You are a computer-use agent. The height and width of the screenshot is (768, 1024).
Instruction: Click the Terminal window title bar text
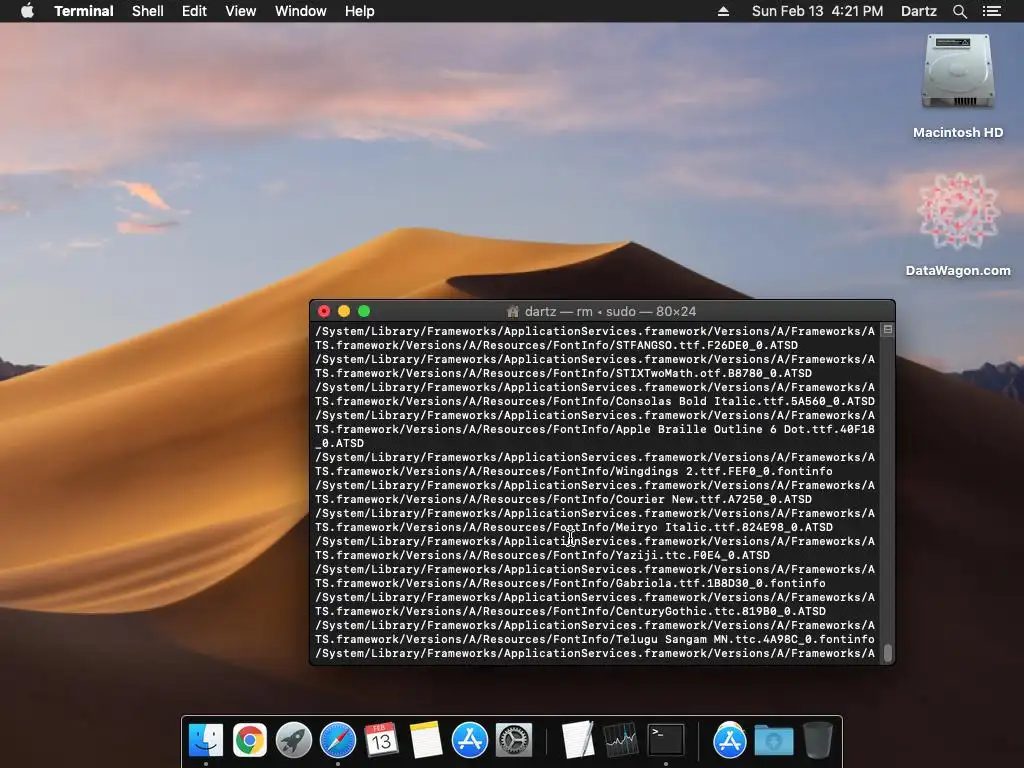(610, 312)
